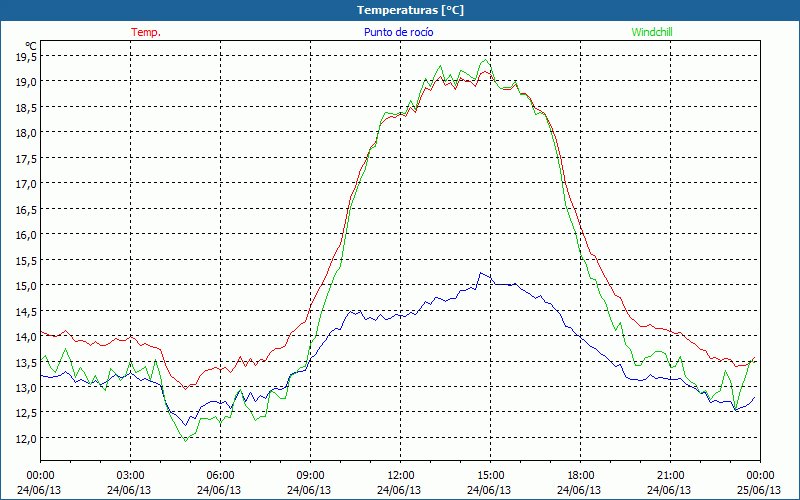Viewport: 800px width, 500px height.
Task: Click the 06:00 time axis label
Action: [x=220, y=476]
